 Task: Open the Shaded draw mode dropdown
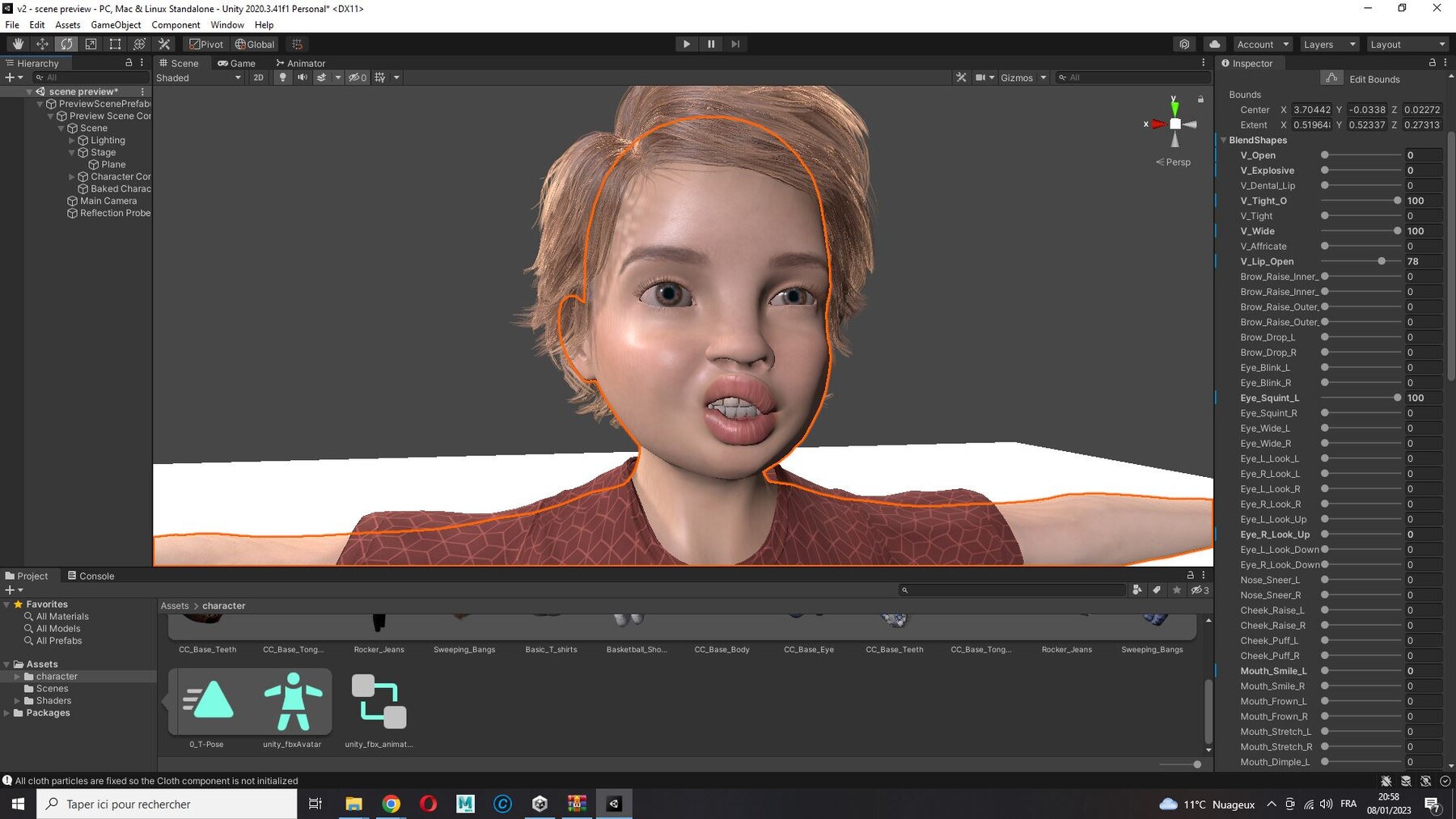point(198,78)
